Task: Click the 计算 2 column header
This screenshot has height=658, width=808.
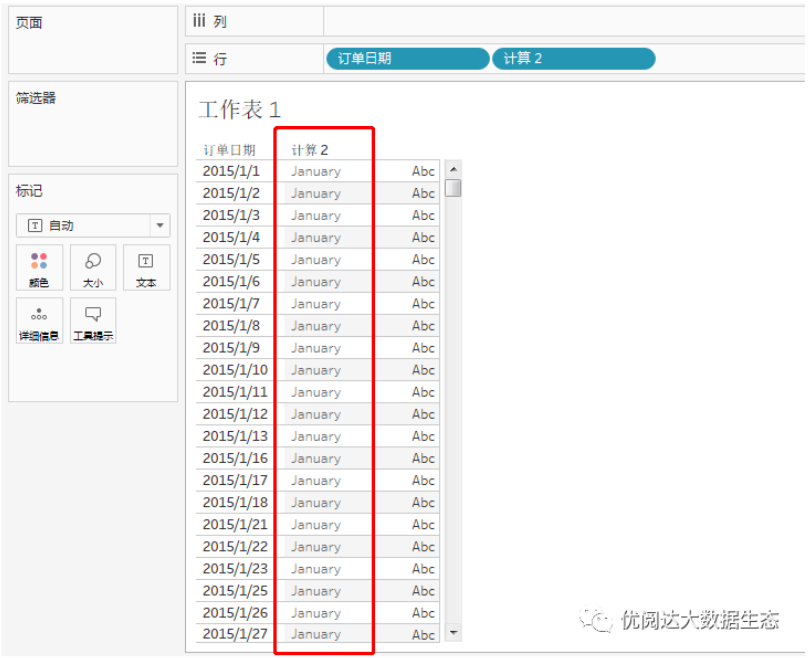Action: point(310,150)
